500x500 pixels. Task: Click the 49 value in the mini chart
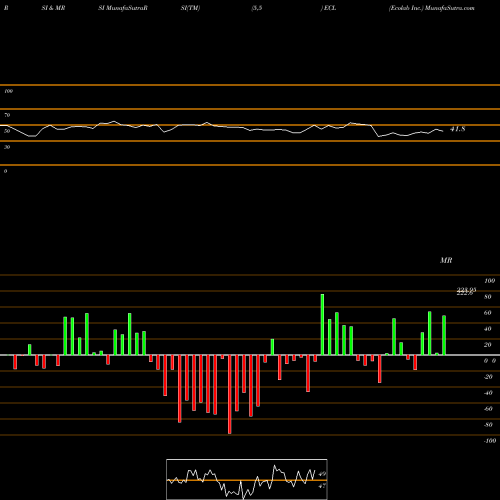(x=322, y=474)
